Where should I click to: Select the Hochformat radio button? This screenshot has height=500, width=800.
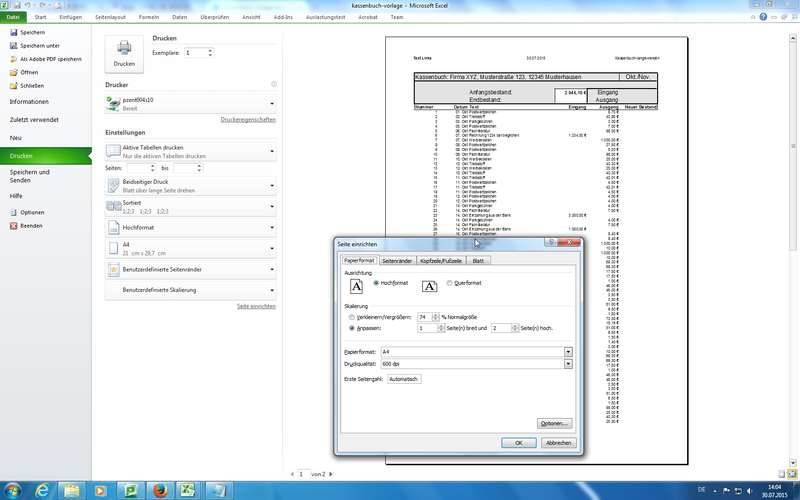click(x=375, y=283)
